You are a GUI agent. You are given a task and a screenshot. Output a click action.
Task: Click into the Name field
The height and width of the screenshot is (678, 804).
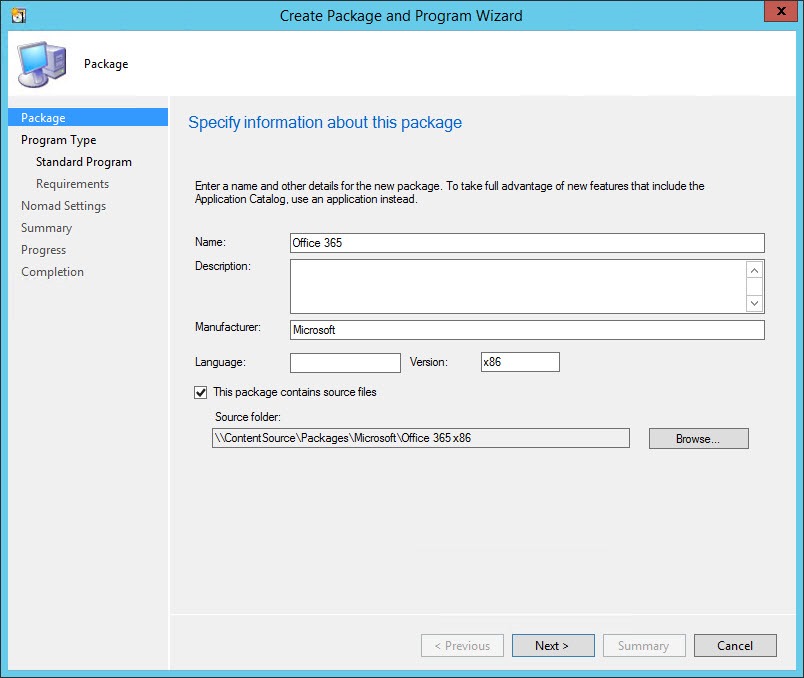pos(527,243)
